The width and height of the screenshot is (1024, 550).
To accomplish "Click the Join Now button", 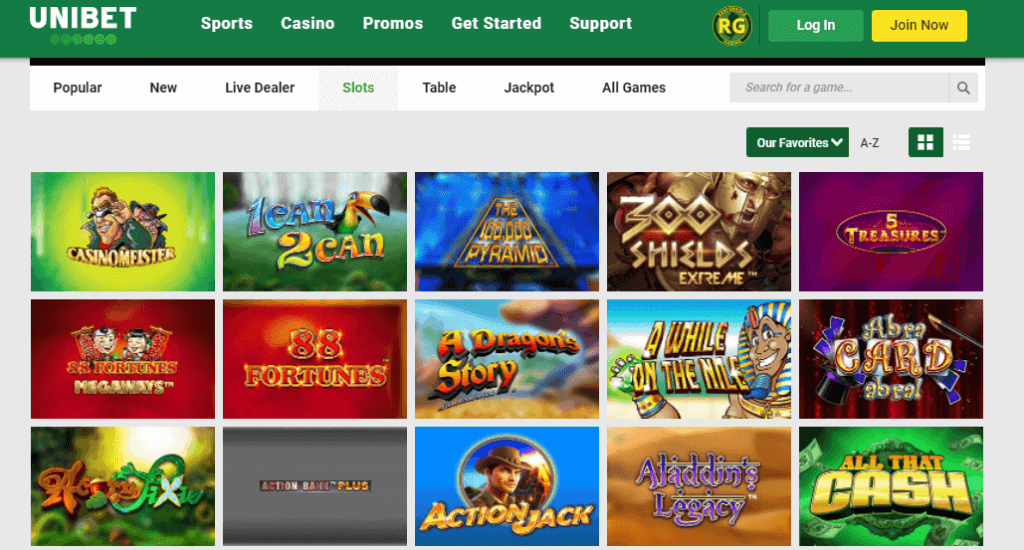I will click(919, 25).
